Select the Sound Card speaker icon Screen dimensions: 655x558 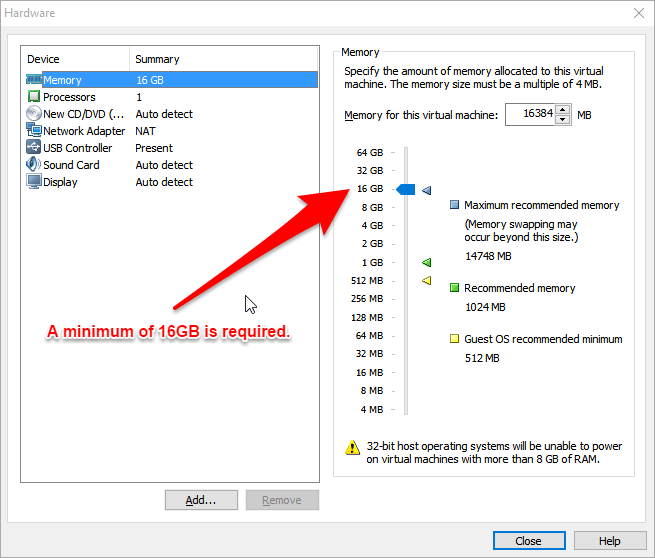tap(34, 165)
